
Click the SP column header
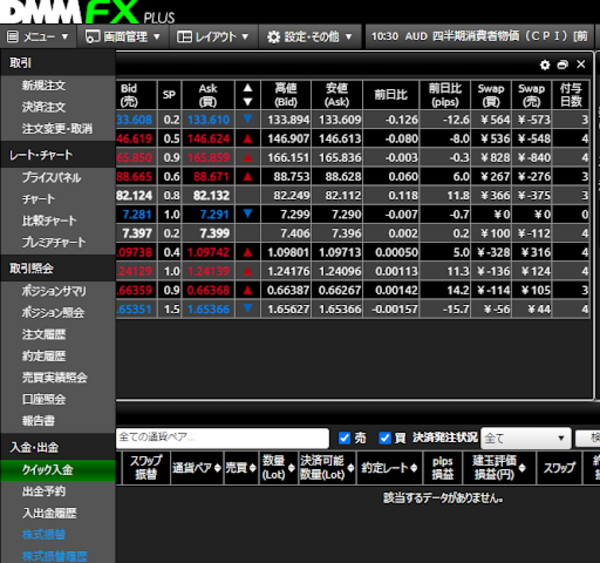[169, 95]
